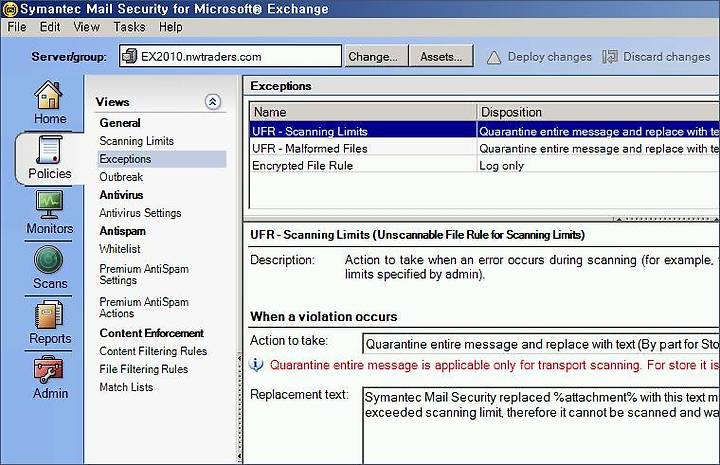The height and width of the screenshot is (465, 720).
Task: Click the Discard changes icon
Action: click(610, 57)
